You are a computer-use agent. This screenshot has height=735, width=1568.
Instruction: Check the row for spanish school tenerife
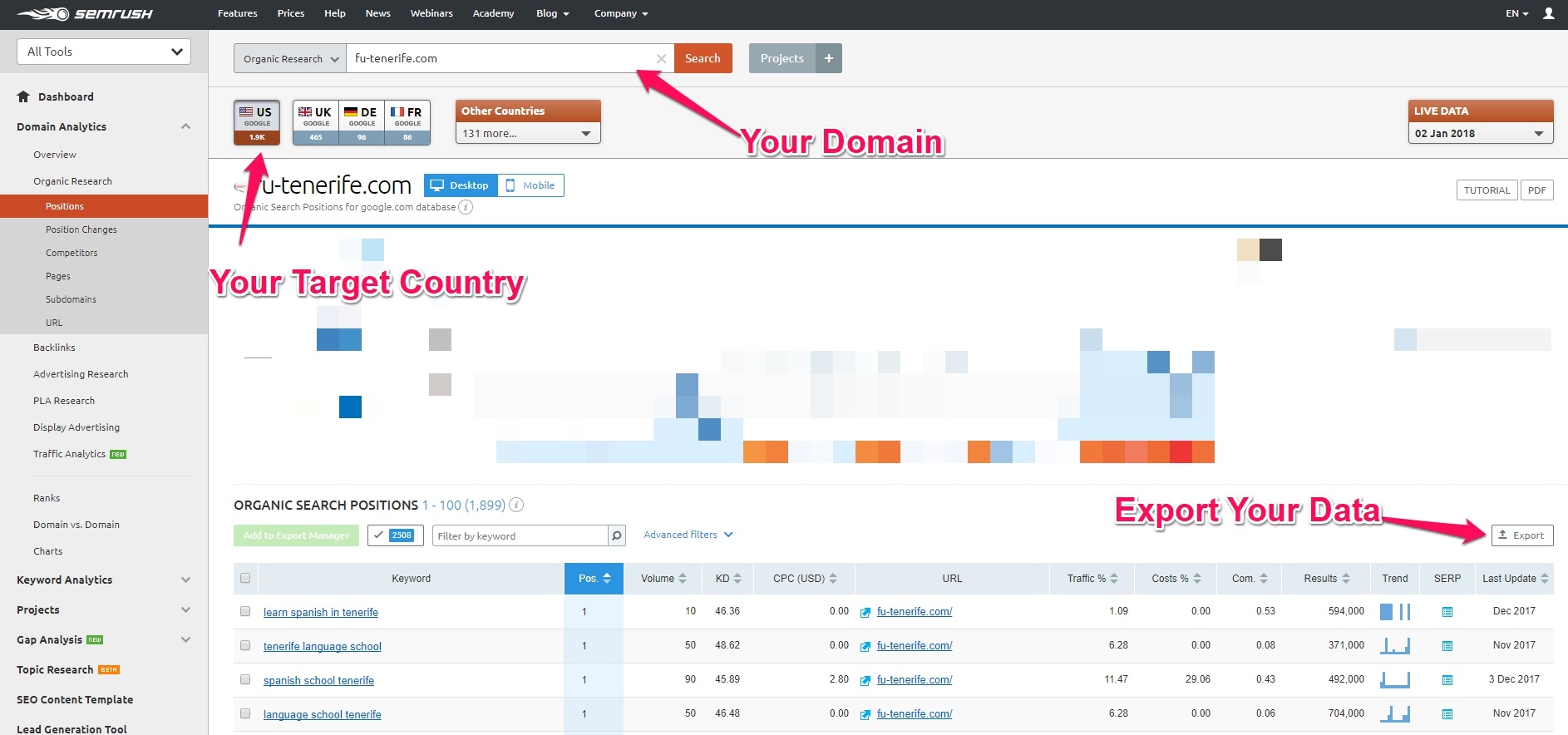coord(245,679)
